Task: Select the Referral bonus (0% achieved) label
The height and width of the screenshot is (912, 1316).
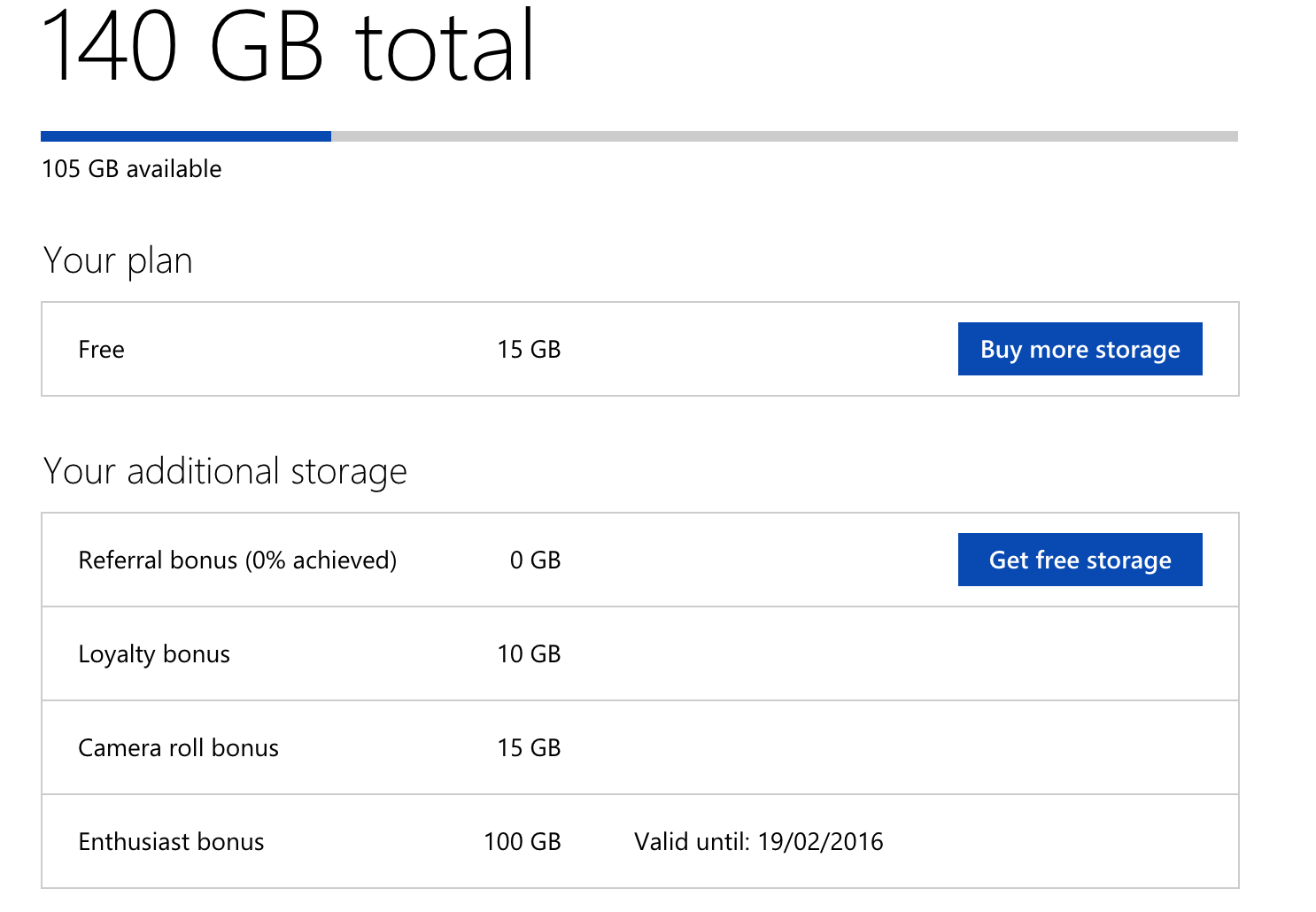Action: [237, 560]
